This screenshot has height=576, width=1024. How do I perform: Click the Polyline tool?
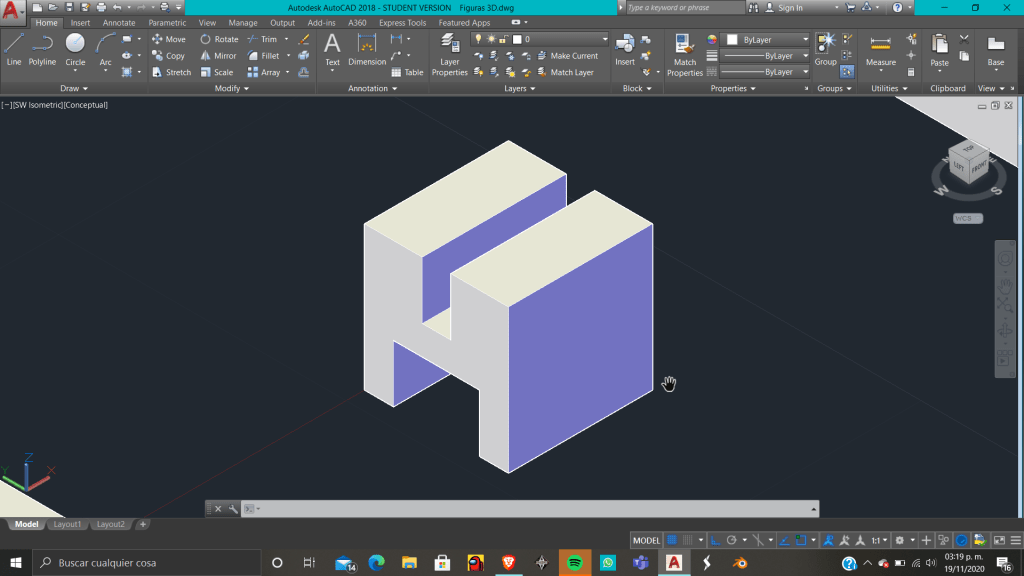pyautogui.click(x=42, y=49)
